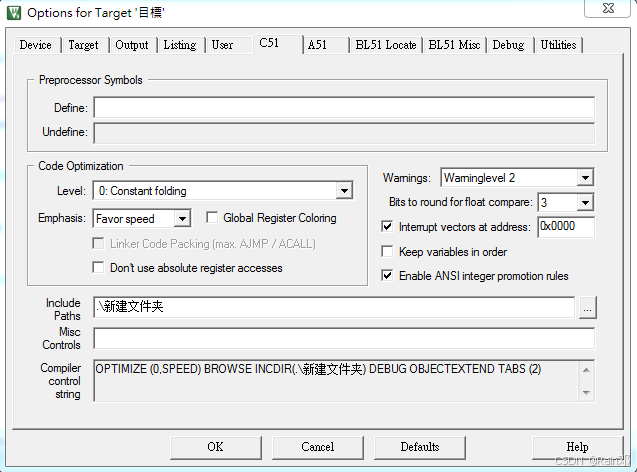Click the Cancel button
The height and width of the screenshot is (472, 637).
tap(317, 447)
